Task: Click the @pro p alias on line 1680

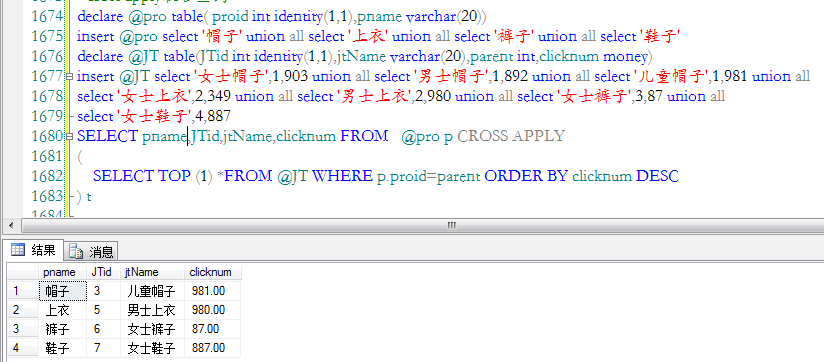Action: coord(427,137)
